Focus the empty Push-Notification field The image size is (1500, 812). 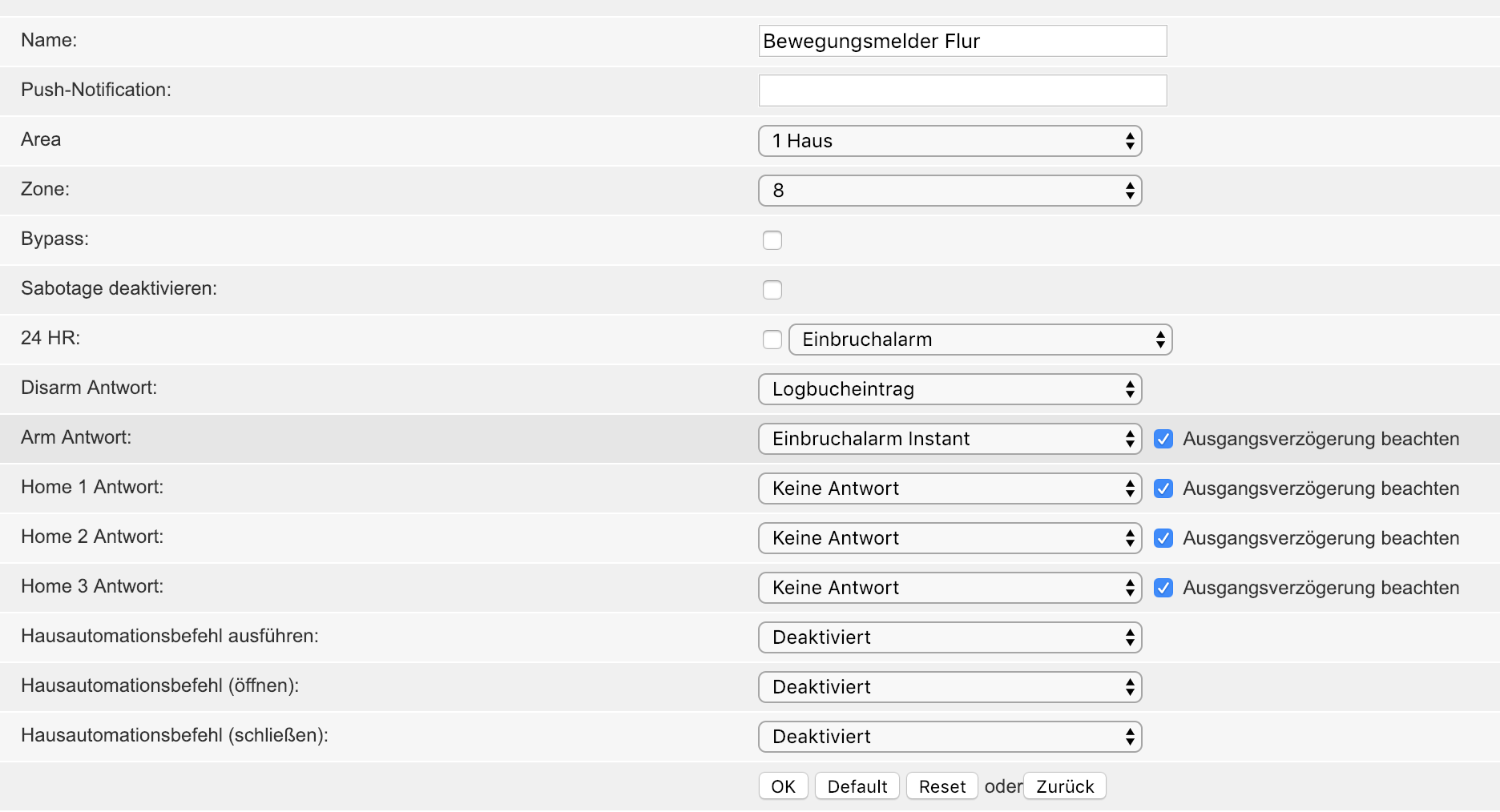[x=962, y=90]
